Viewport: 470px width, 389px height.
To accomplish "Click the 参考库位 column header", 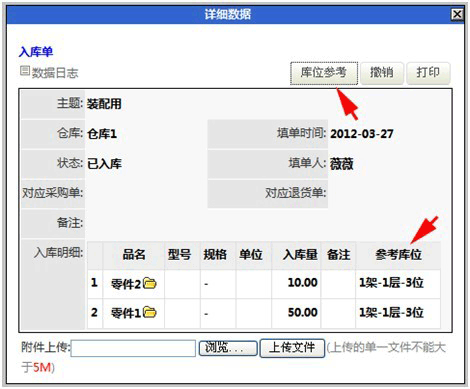I will (x=398, y=255).
